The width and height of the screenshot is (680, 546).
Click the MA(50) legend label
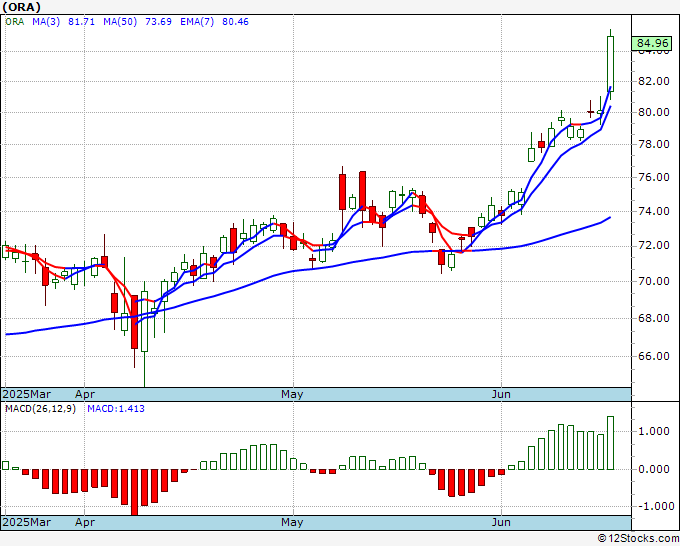(x=120, y=22)
